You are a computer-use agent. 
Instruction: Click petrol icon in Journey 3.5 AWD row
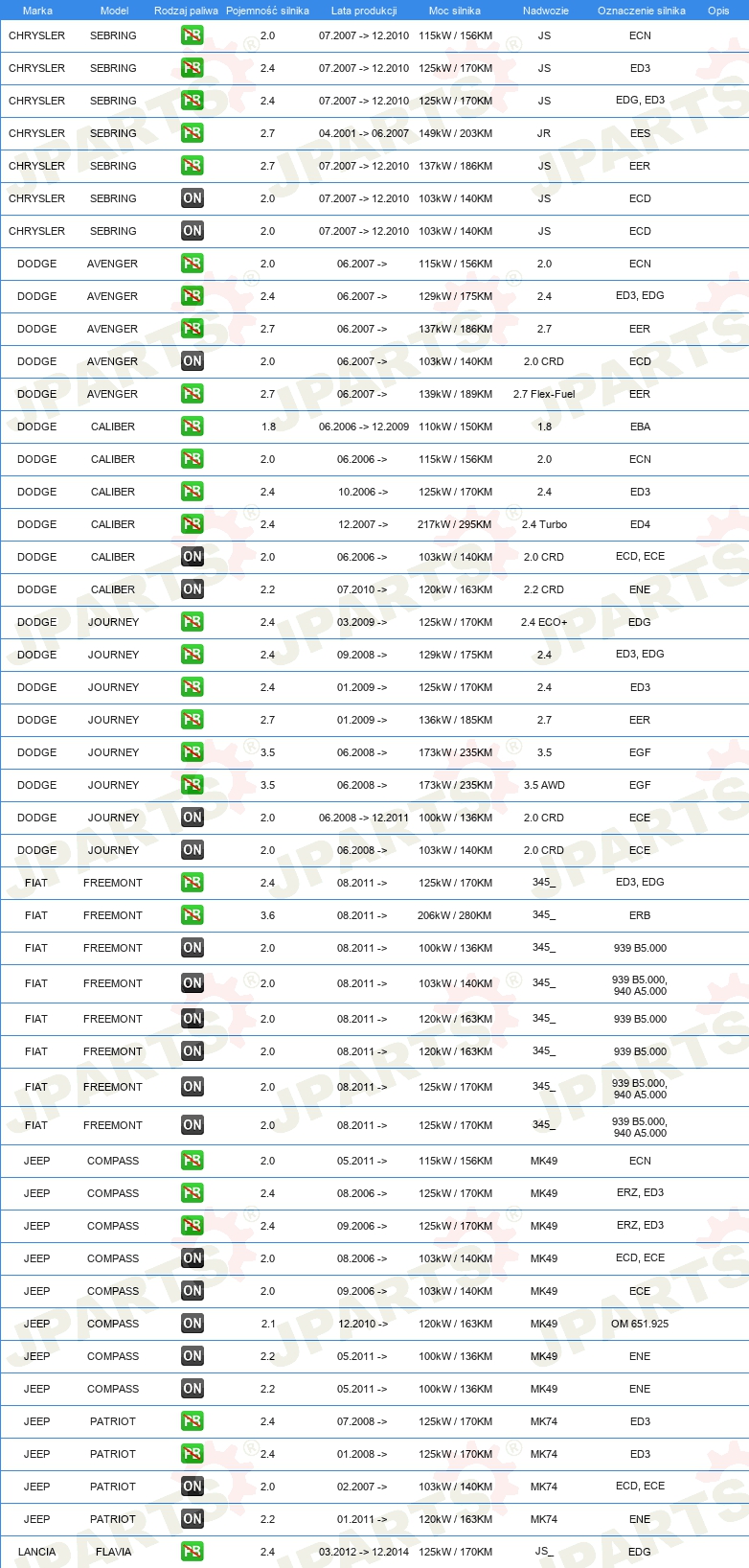(x=193, y=785)
